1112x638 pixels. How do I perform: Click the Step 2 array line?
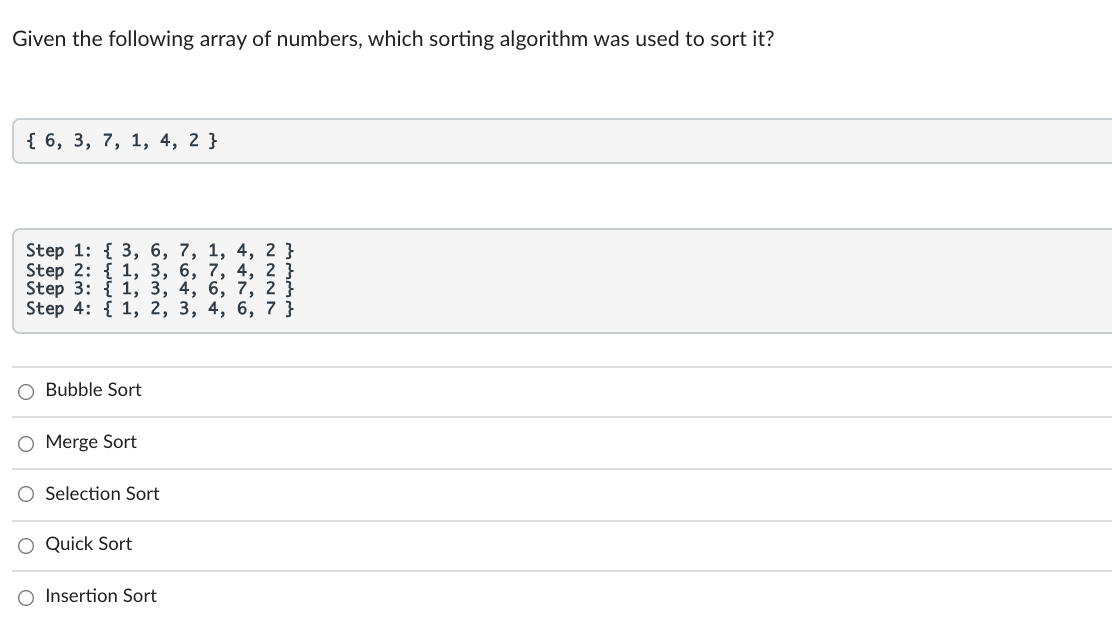click(158, 270)
